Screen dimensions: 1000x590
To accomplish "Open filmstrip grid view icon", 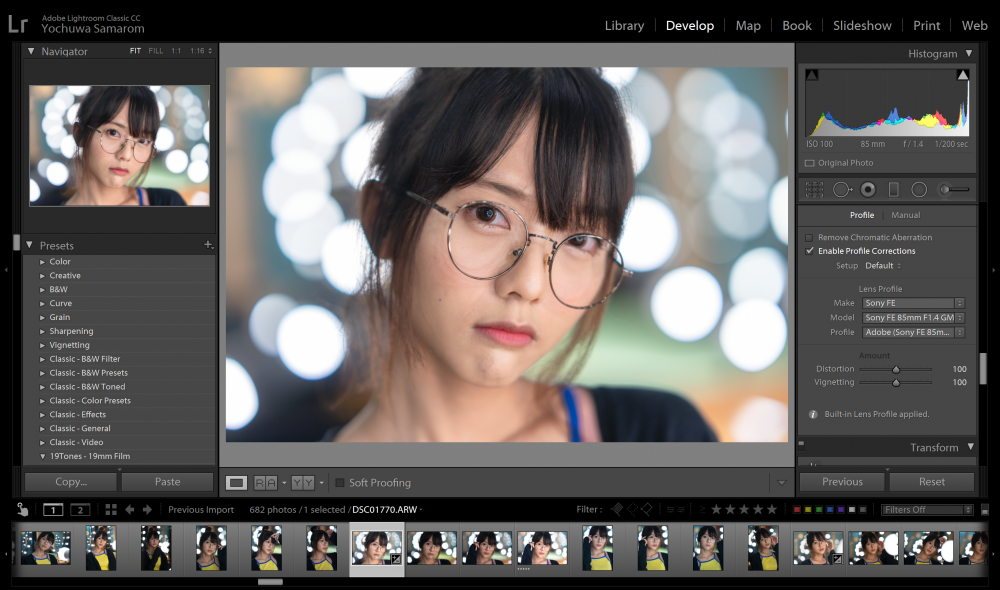I will pos(111,509).
